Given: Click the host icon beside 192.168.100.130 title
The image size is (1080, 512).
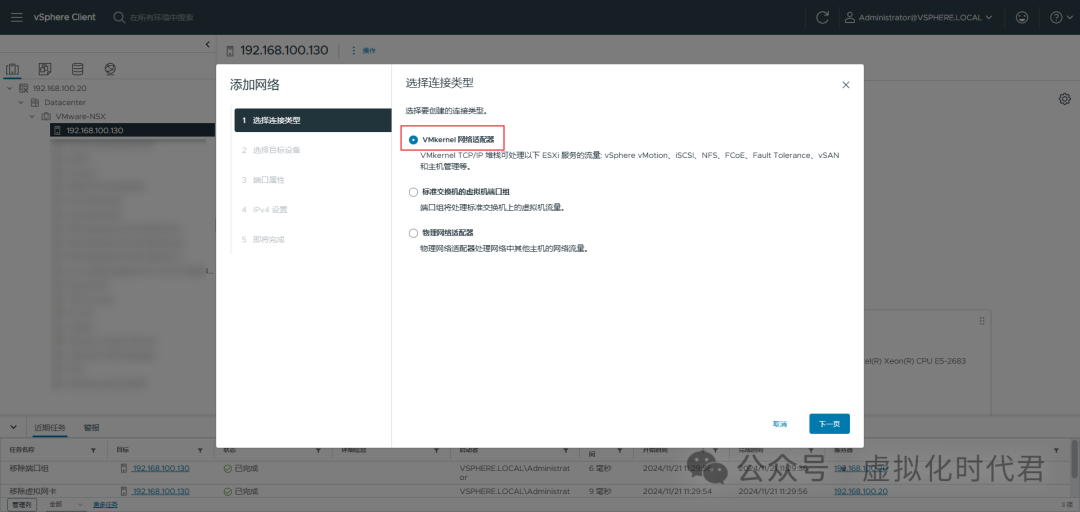Looking at the screenshot, I should point(230,50).
